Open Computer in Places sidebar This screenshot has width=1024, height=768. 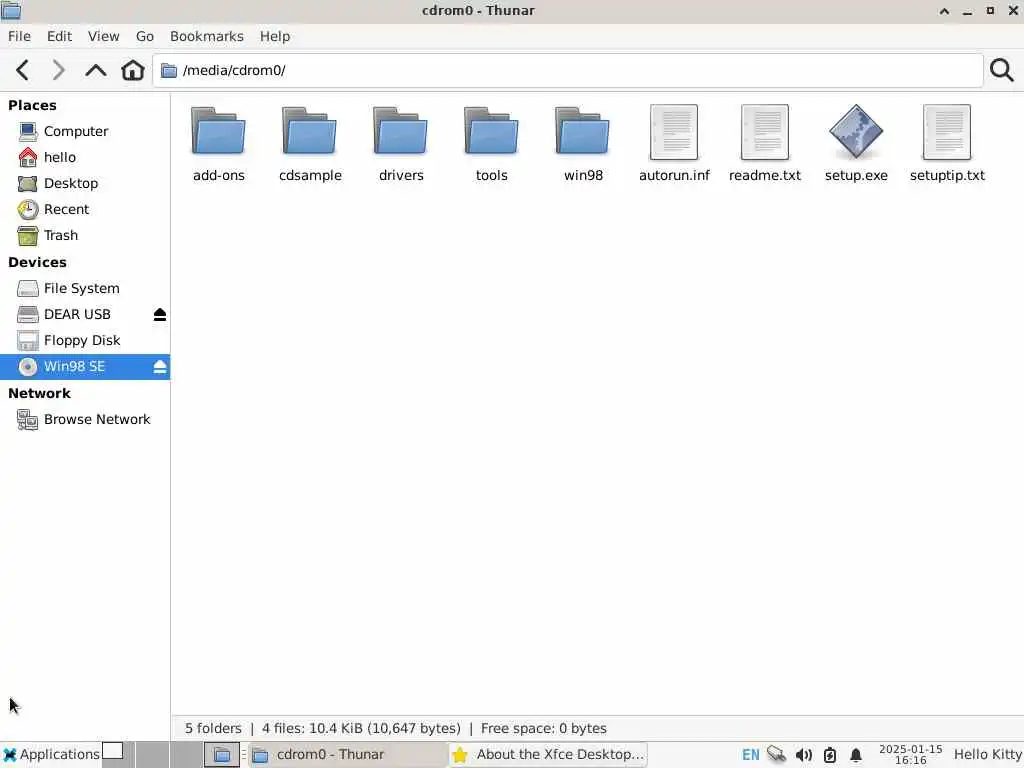(x=85, y=131)
